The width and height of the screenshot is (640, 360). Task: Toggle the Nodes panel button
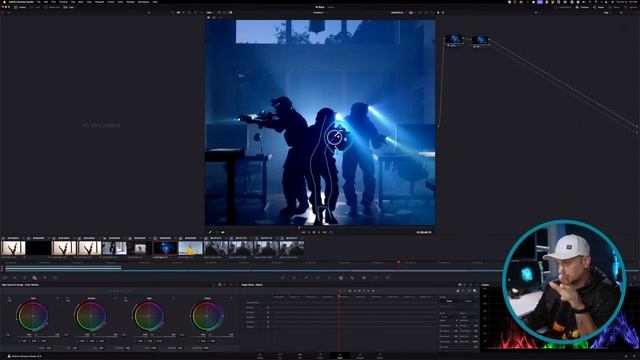click(x=599, y=7)
